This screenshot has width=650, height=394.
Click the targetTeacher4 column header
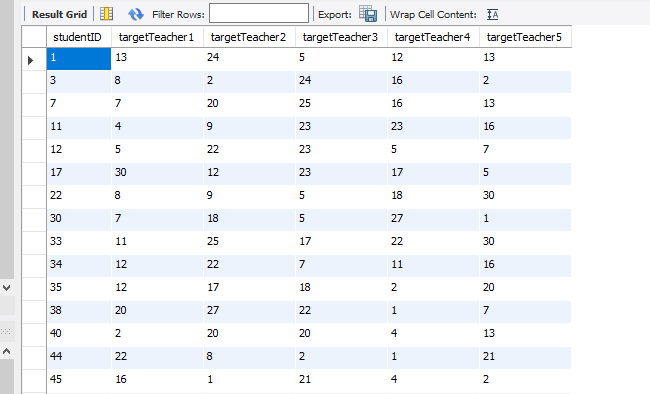click(x=434, y=37)
